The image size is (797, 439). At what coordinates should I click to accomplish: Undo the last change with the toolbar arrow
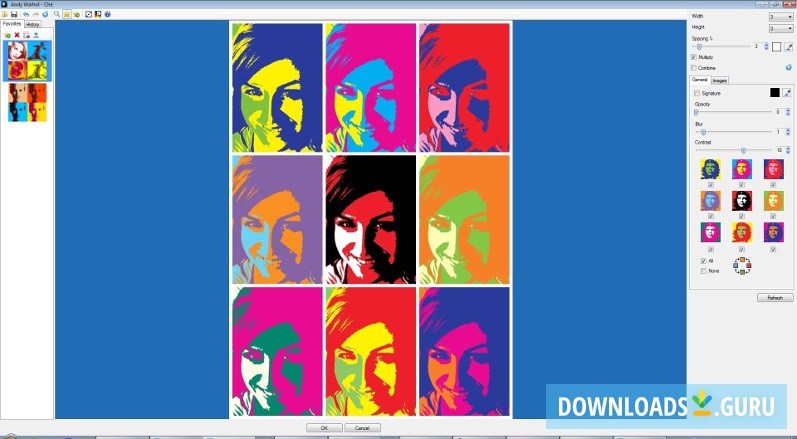[26, 14]
